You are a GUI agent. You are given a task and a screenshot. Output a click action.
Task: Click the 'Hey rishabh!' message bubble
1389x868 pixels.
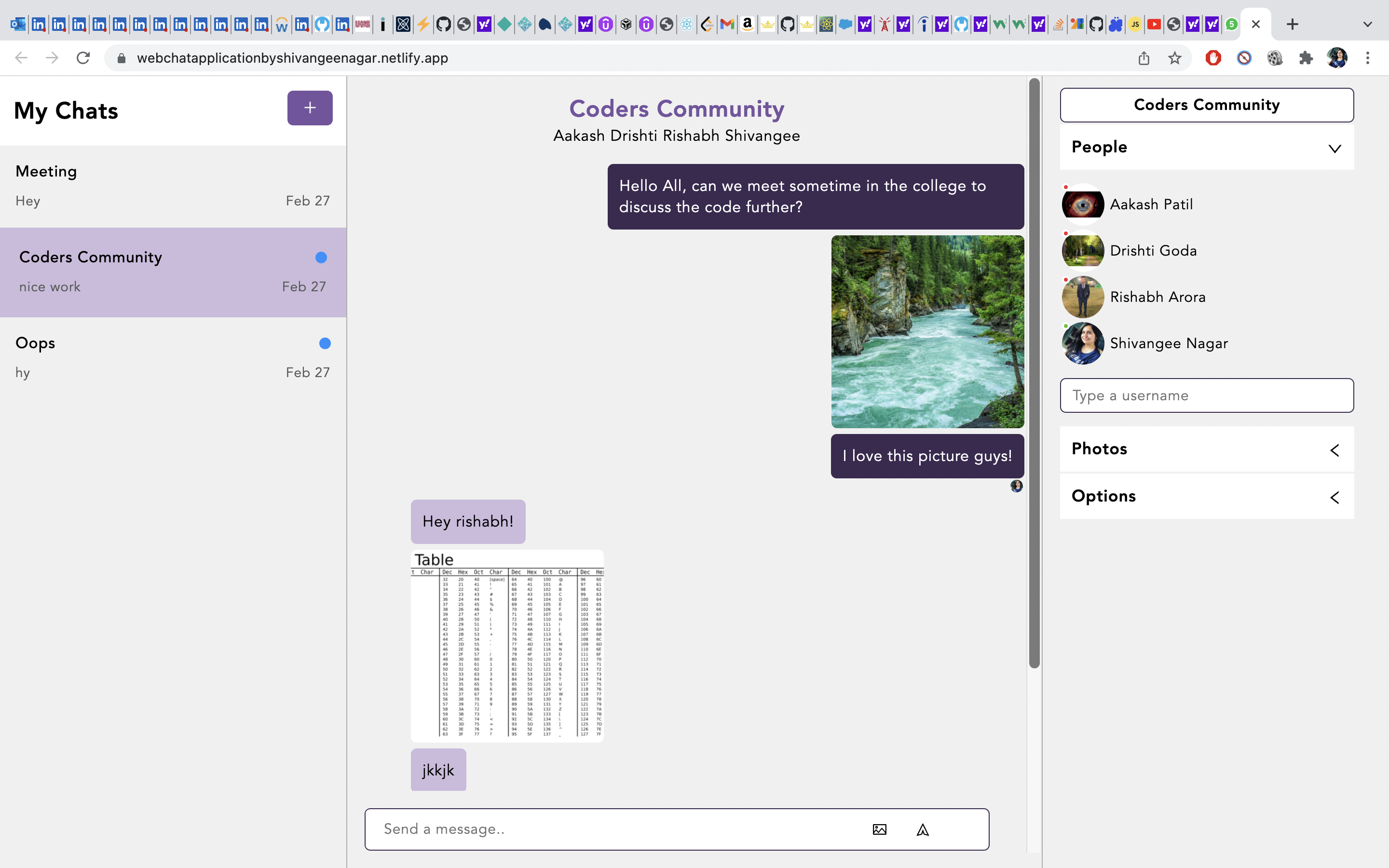click(468, 521)
